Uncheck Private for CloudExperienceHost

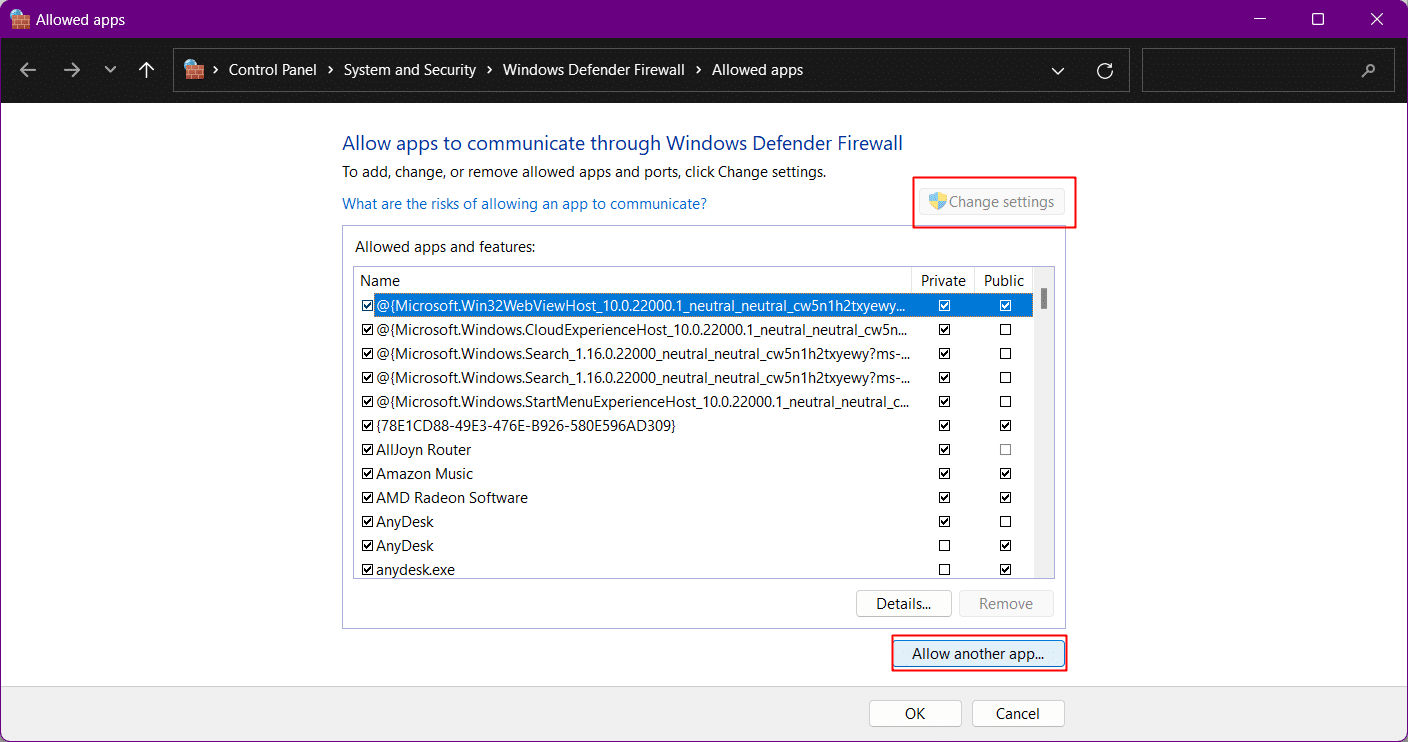(x=944, y=330)
